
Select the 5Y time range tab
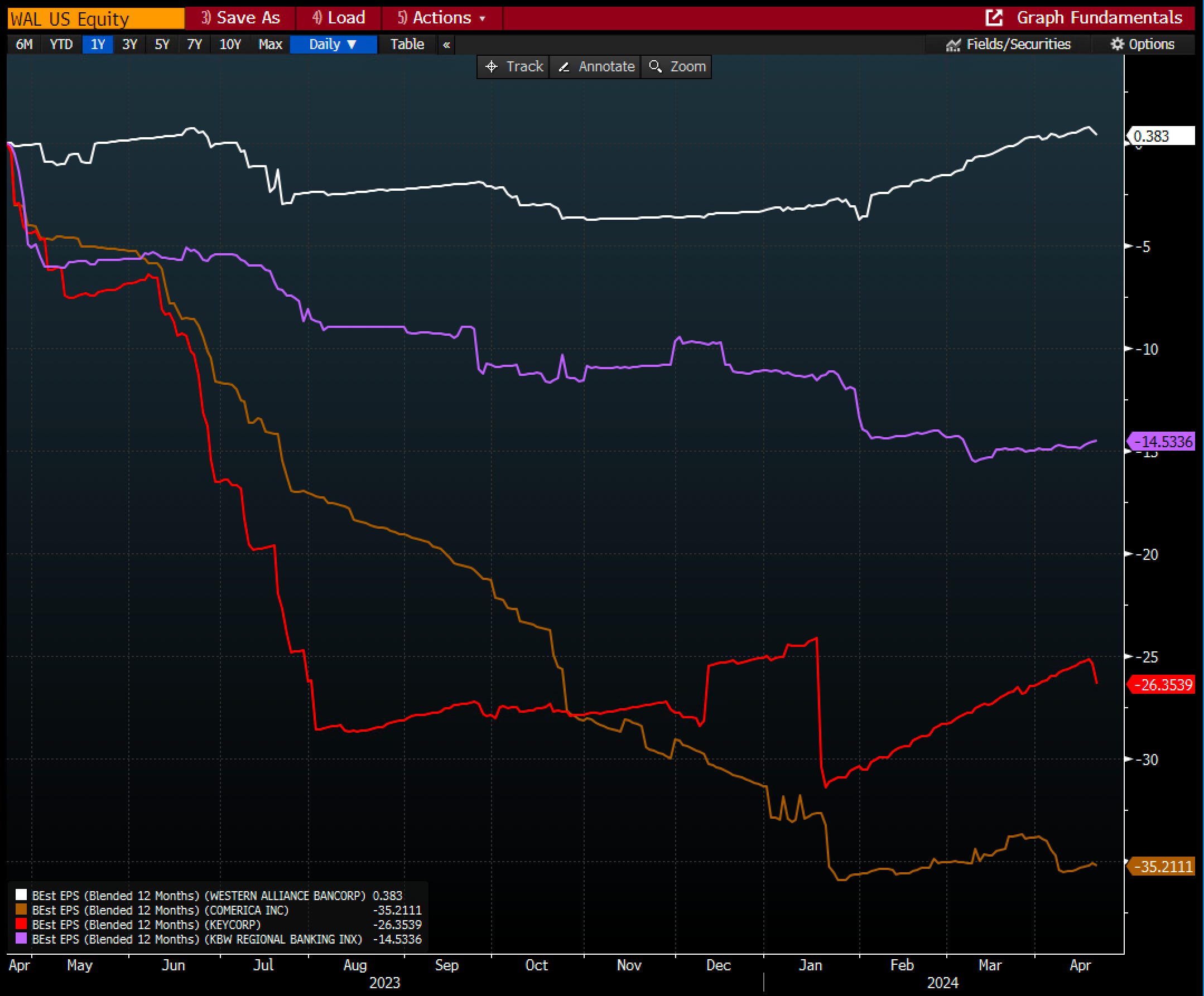point(162,44)
